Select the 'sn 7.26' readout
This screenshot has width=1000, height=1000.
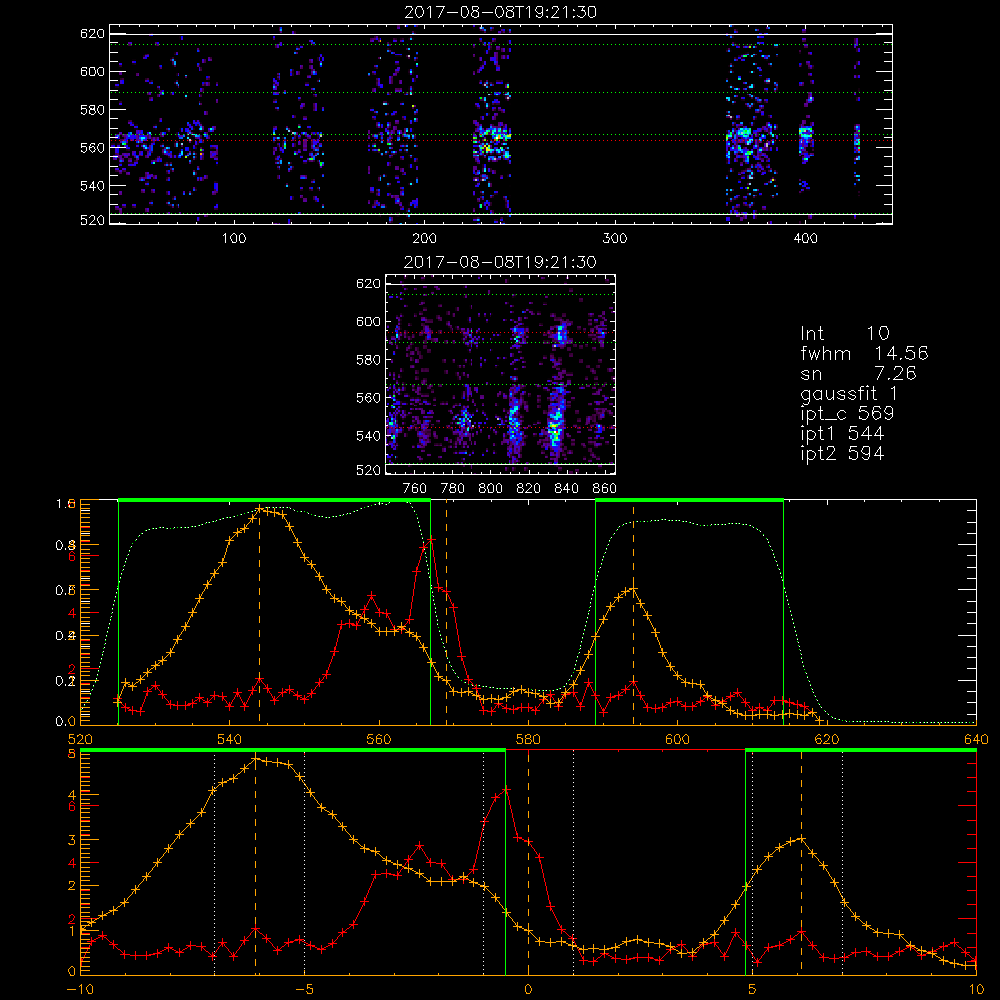point(858,373)
